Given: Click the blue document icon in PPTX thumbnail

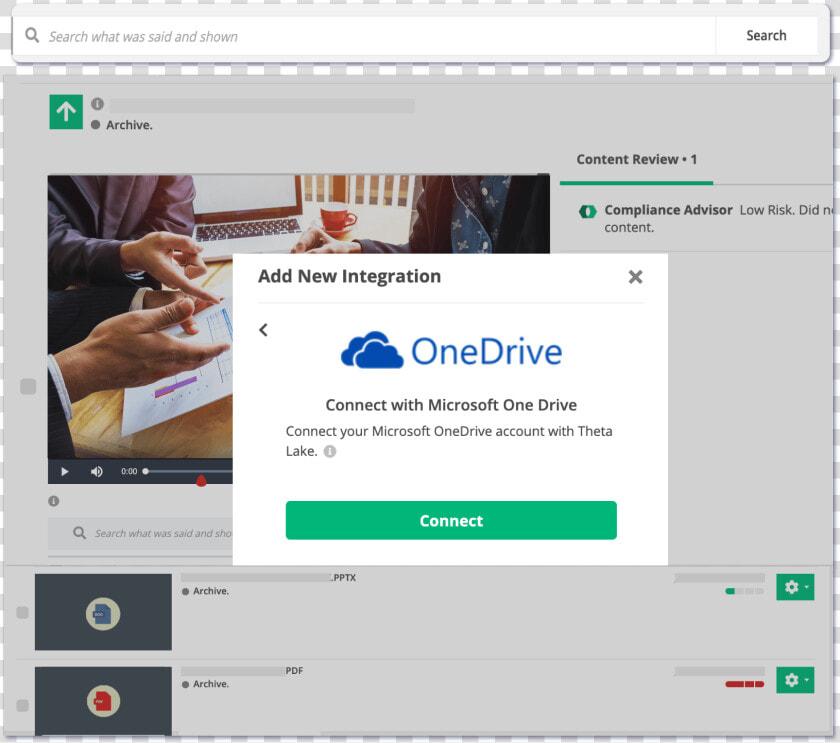Looking at the screenshot, I should pyautogui.click(x=103, y=614).
